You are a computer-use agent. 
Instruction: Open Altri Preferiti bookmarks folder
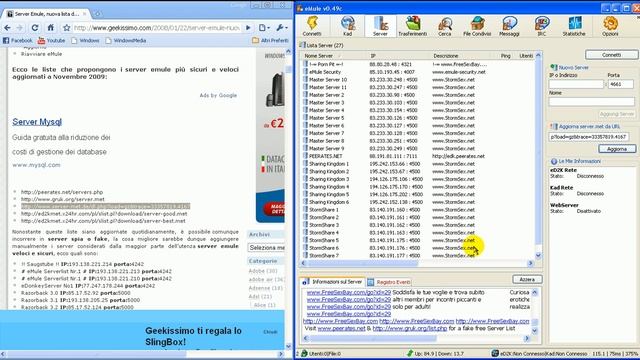point(270,40)
